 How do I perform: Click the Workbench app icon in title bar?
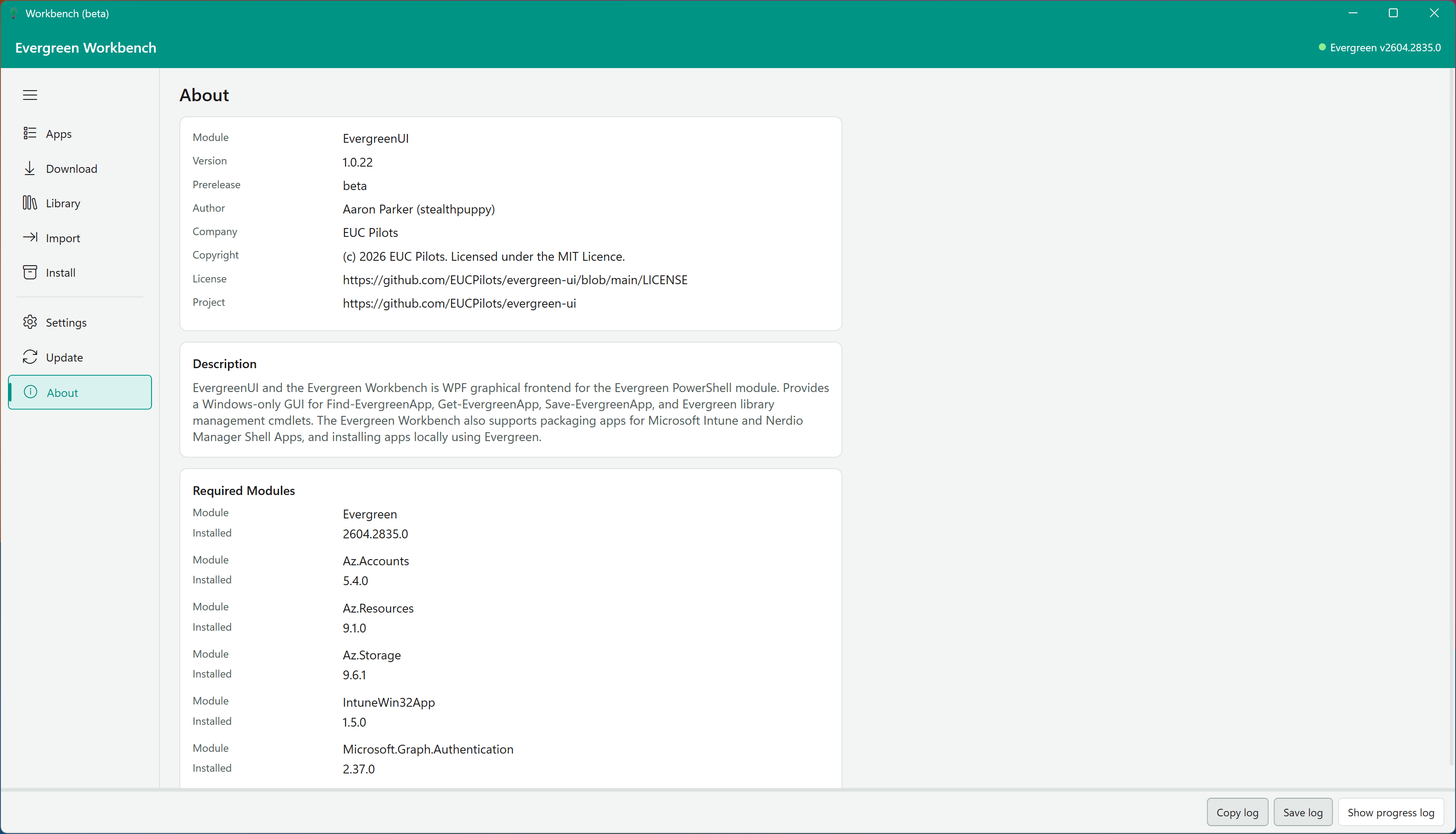[x=14, y=13]
